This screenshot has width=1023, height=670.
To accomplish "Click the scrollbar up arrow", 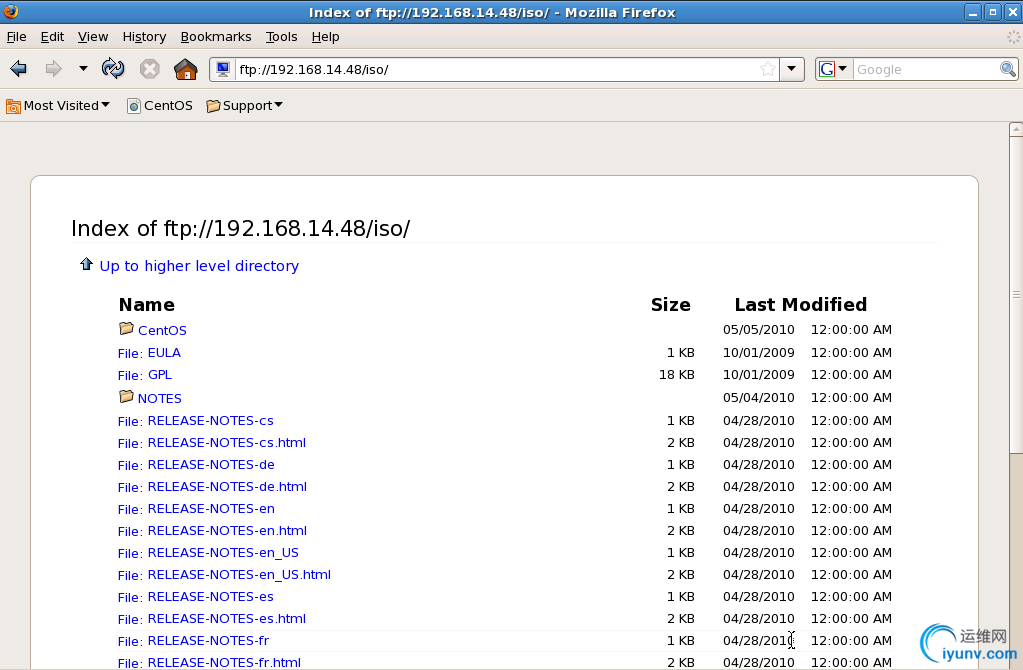I will [1016, 129].
